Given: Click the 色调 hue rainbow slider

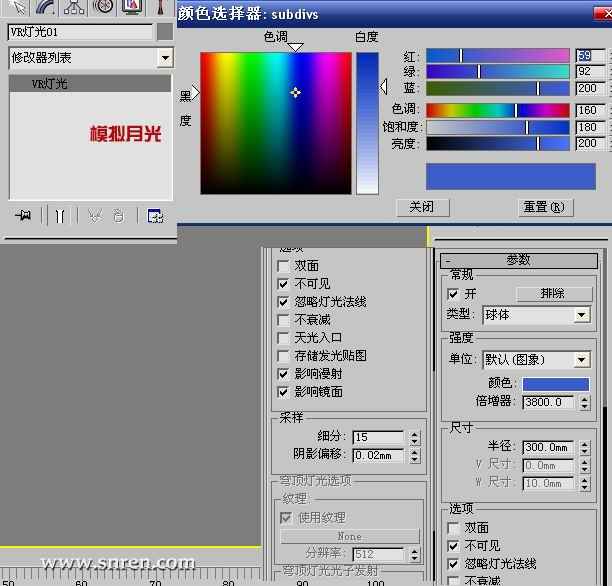Looking at the screenshot, I should [498, 110].
